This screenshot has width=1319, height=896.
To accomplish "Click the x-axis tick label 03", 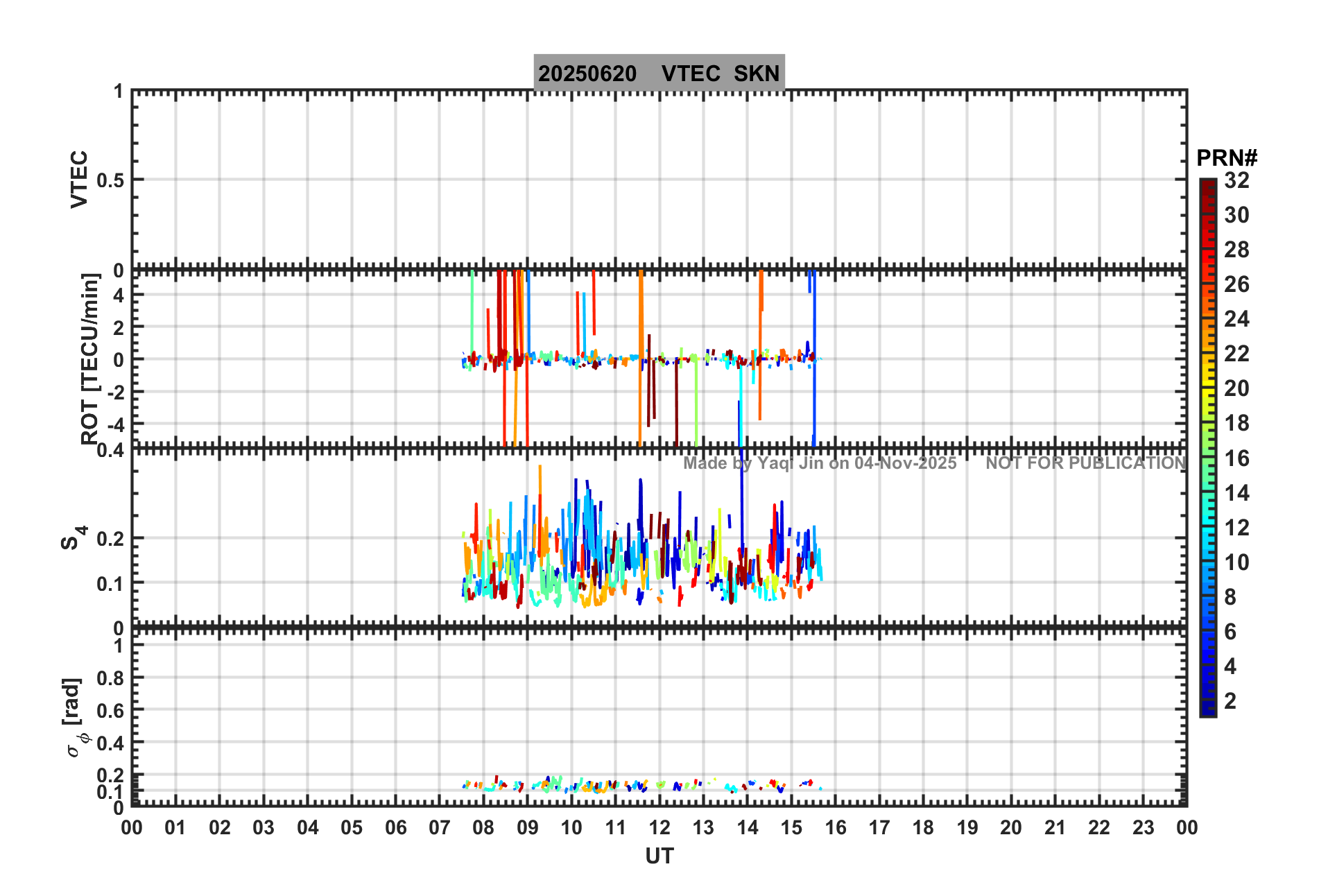I will (264, 828).
